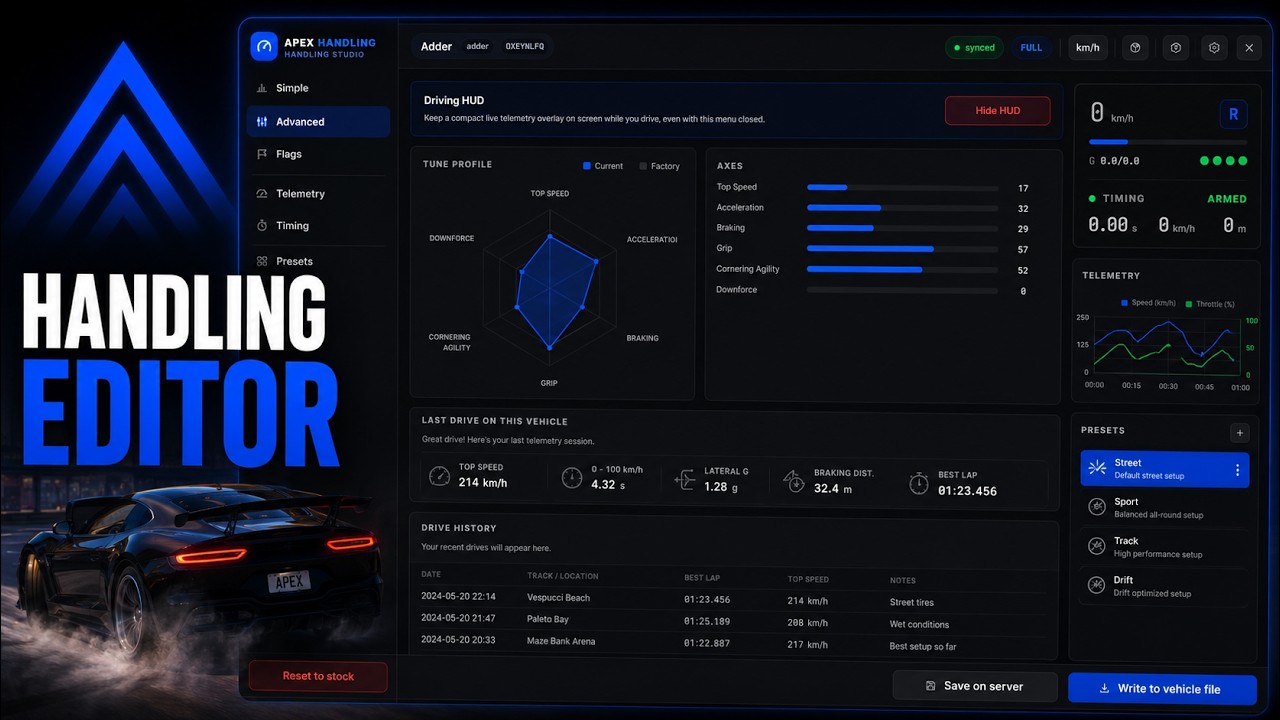Adjust the Top Speed axis slider
Image resolution: width=1280 pixels, height=720 pixels.
(x=902, y=188)
